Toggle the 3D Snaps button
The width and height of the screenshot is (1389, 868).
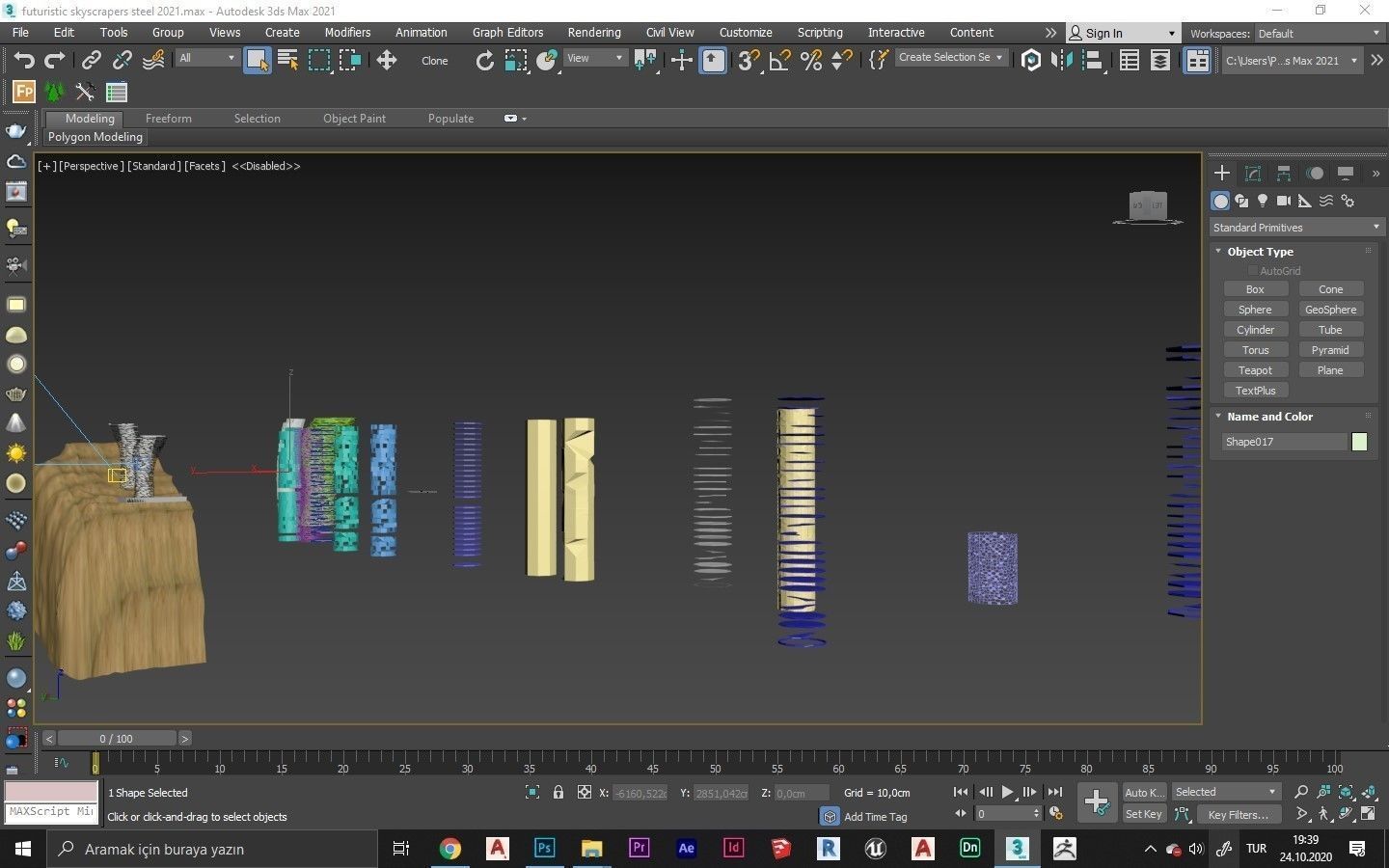tap(749, 61)
